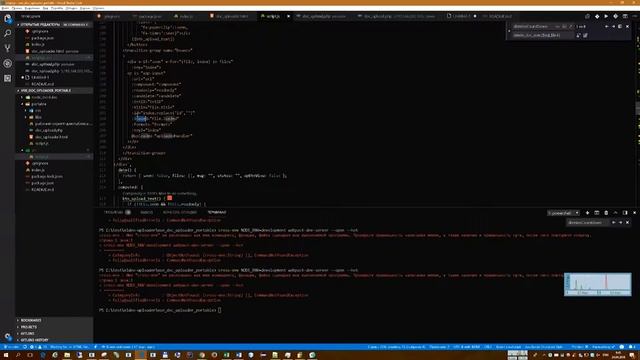Close the terminal find box
640x360 pixels.
click(x=627, y=222)
